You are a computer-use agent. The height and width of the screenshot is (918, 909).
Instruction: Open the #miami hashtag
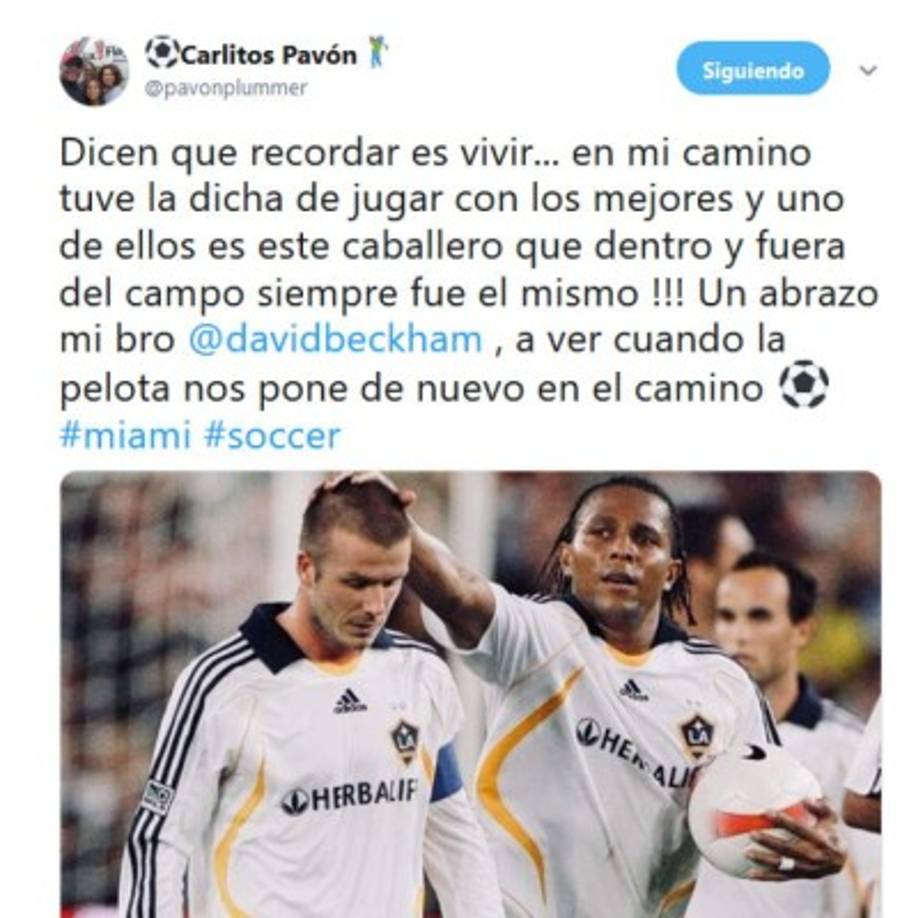coord(126,436)
